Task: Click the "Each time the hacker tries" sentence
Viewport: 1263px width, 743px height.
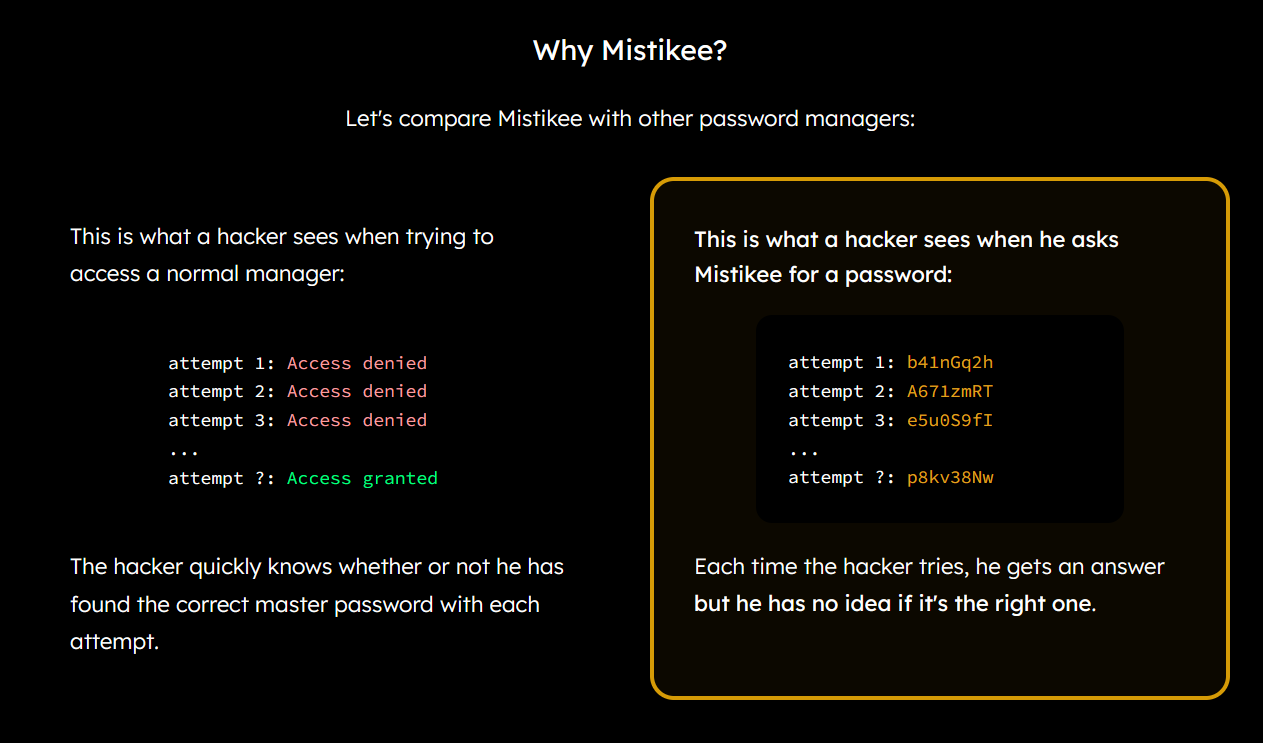Action: click(x=929, y=567)
